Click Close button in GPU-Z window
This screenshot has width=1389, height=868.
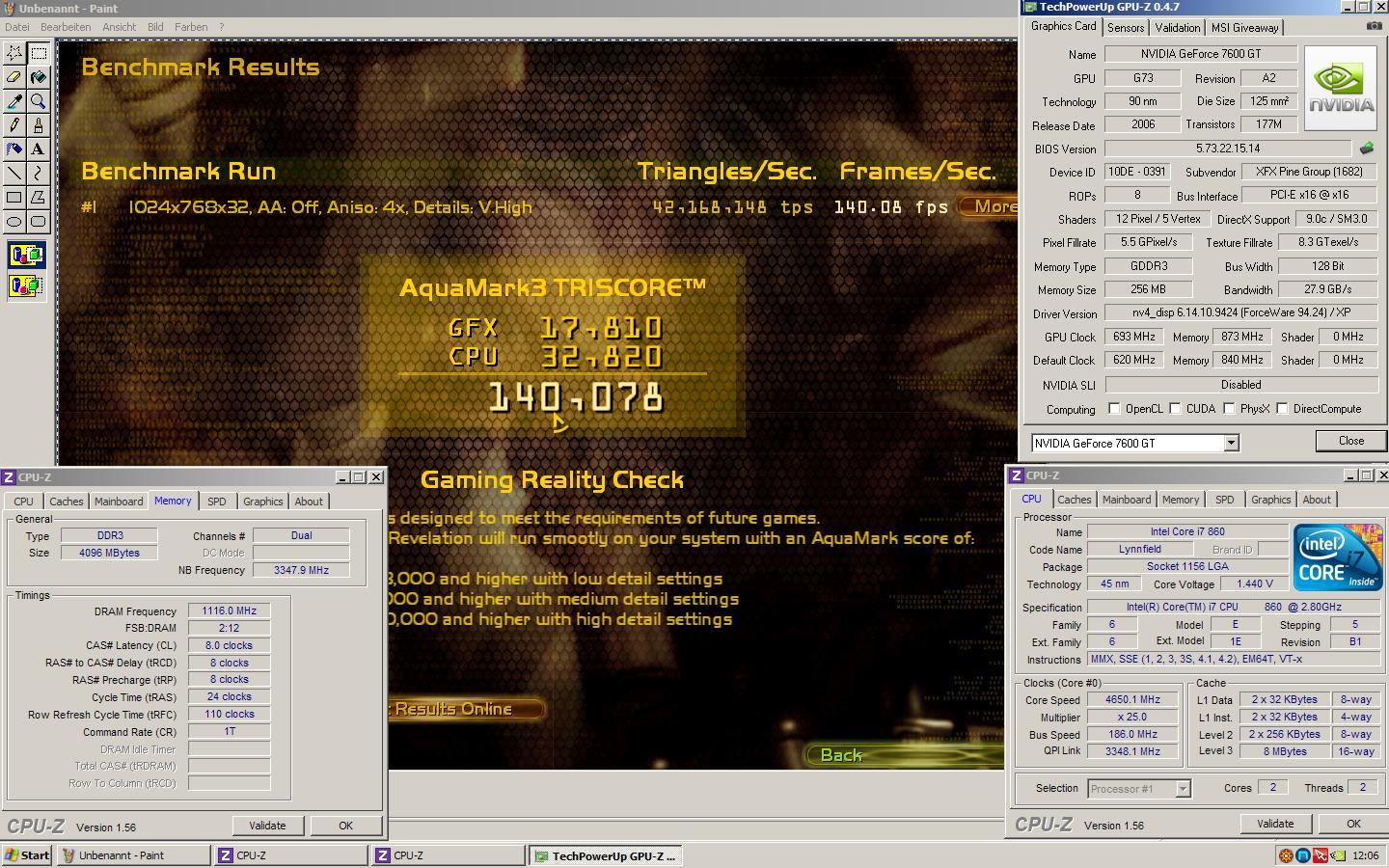[1350, 441]
